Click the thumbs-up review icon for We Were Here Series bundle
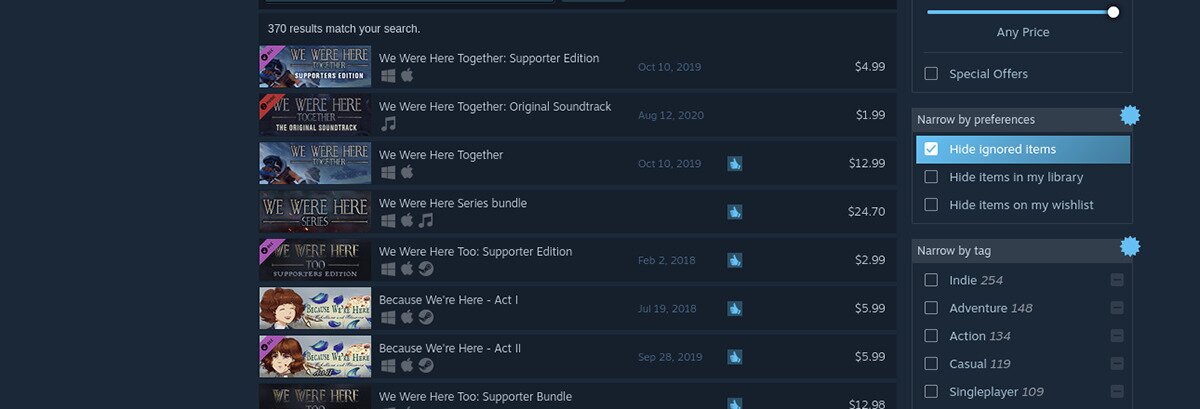Screen dimensions: 1200x409 coord(734,212)
